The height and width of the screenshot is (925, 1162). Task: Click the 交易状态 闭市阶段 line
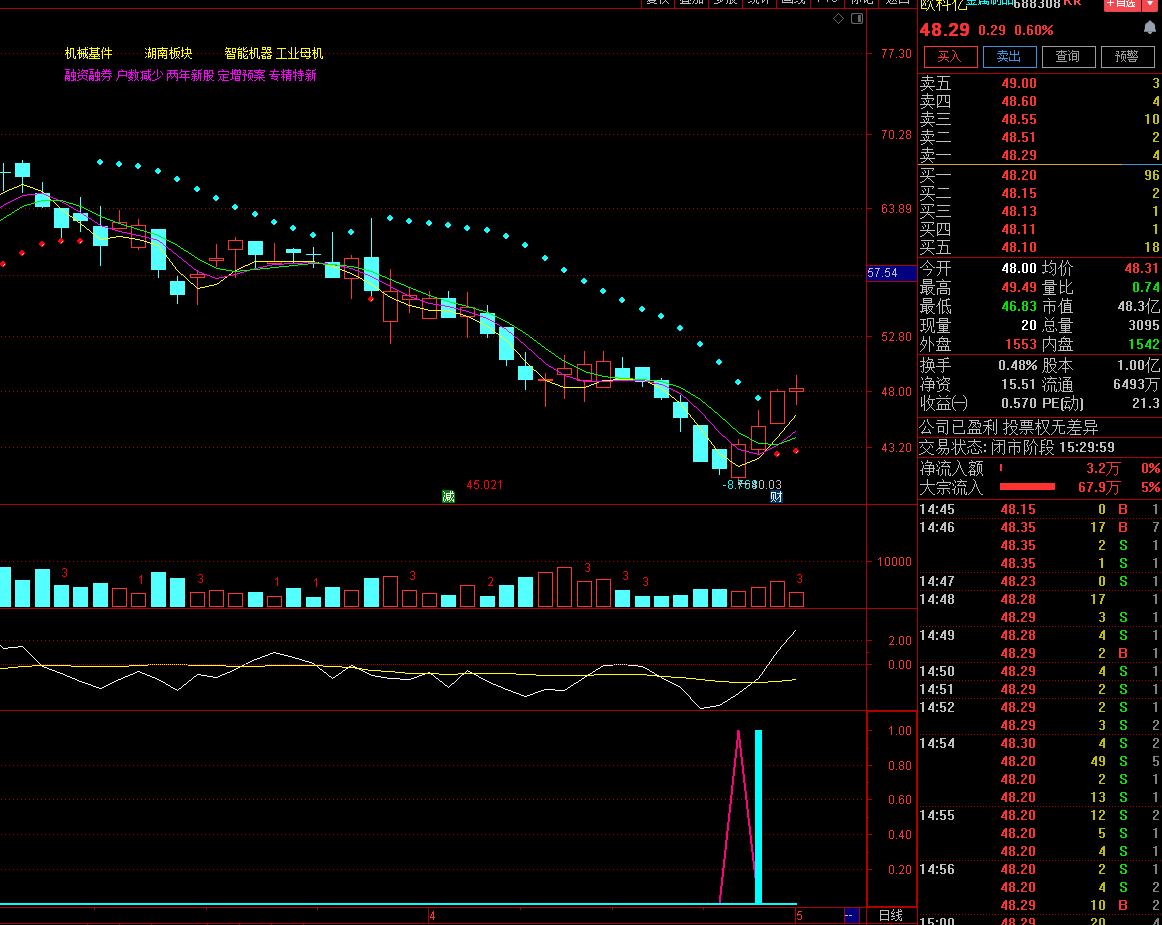click(x=1017, y=447)
